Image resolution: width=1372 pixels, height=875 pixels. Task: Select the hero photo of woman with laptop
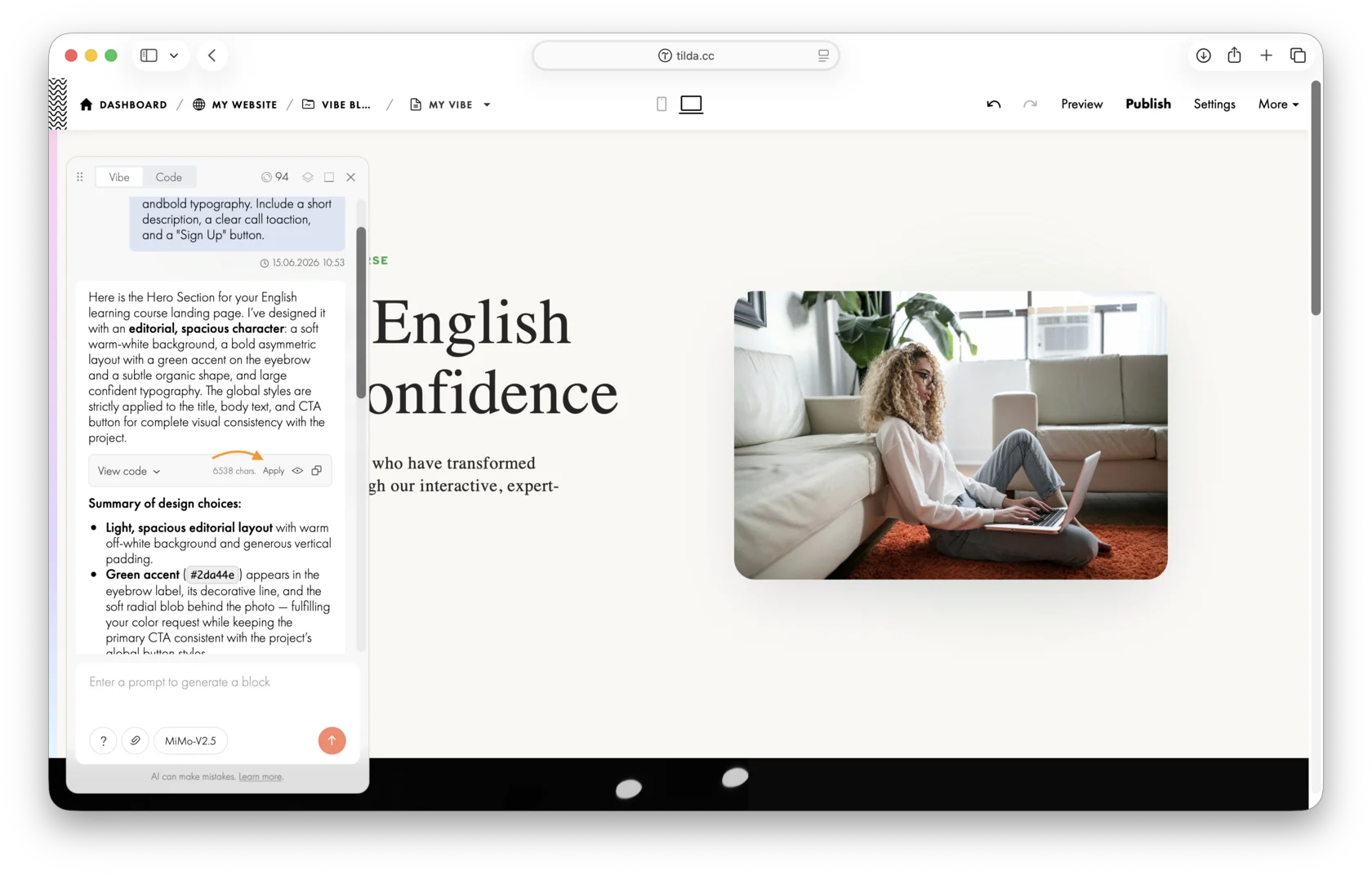click(951, 435)
